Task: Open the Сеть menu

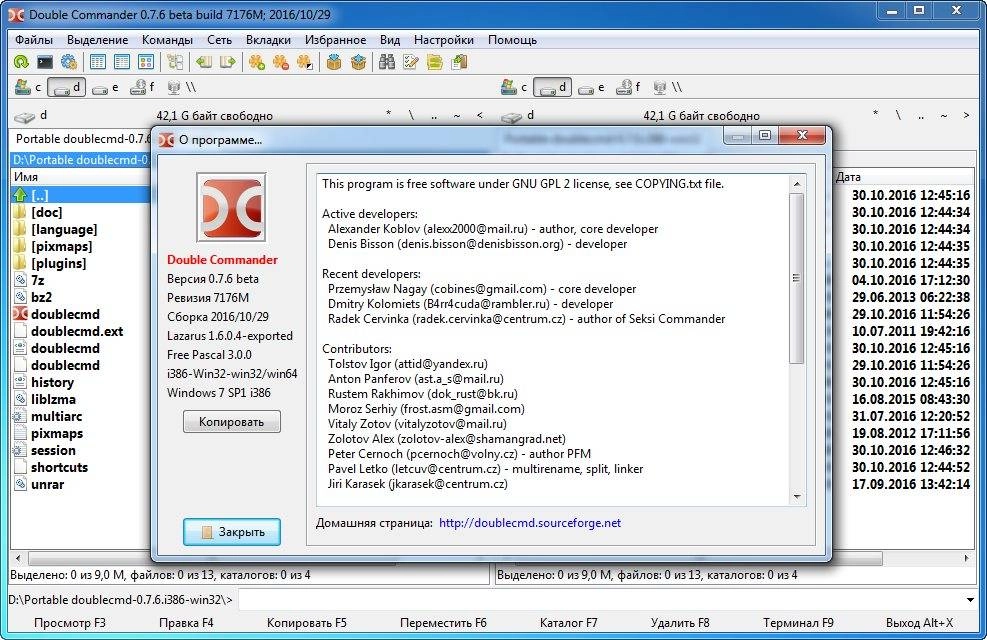Action: pos(220,40)
